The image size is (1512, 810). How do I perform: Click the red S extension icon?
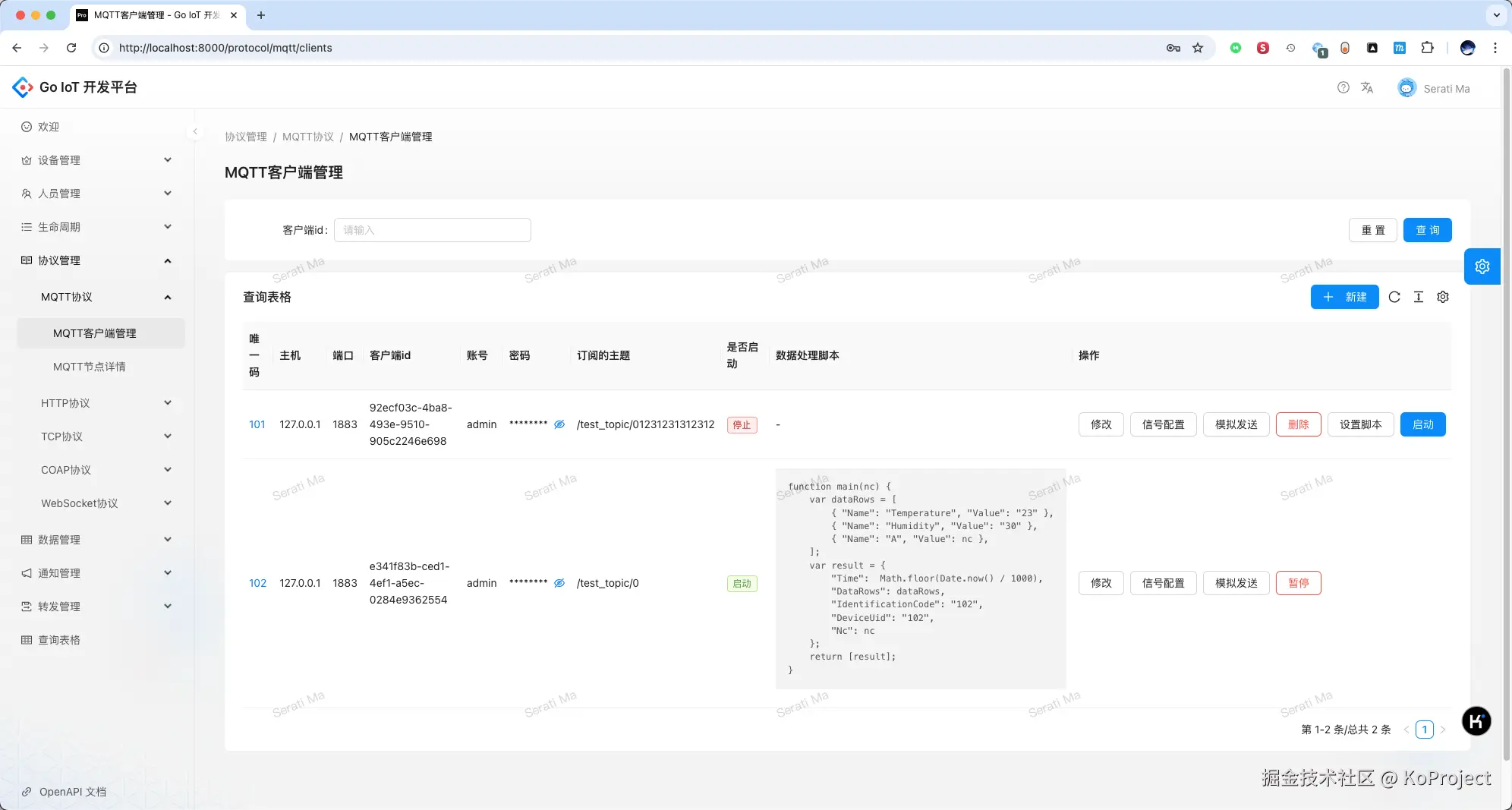[x=1263, y=48]
